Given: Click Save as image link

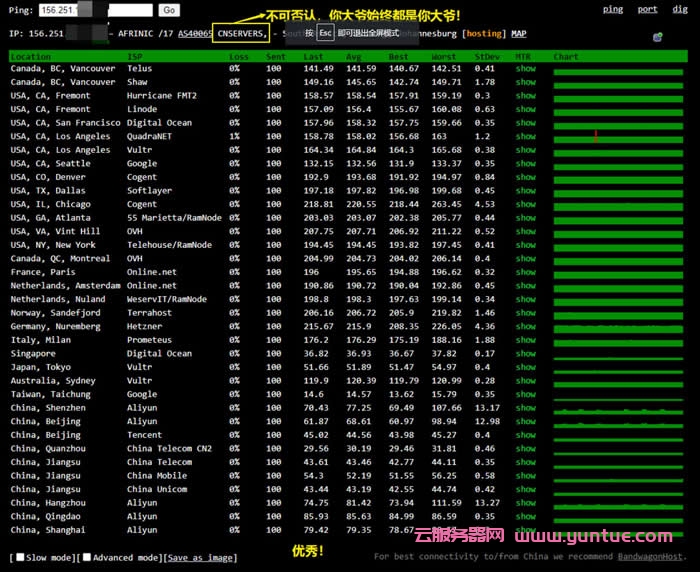Looking at the screenshot, I should pyautogui.click(x=201, y=557).
